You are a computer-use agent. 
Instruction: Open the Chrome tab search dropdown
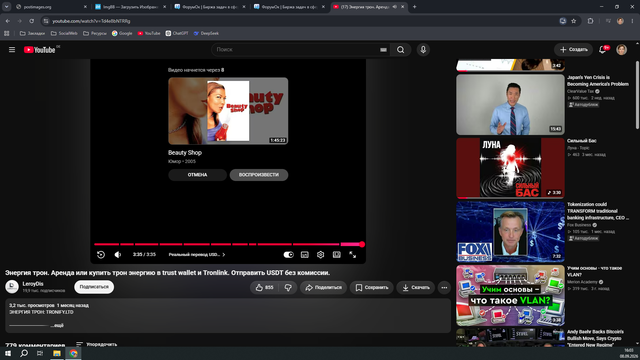point(7,7)
